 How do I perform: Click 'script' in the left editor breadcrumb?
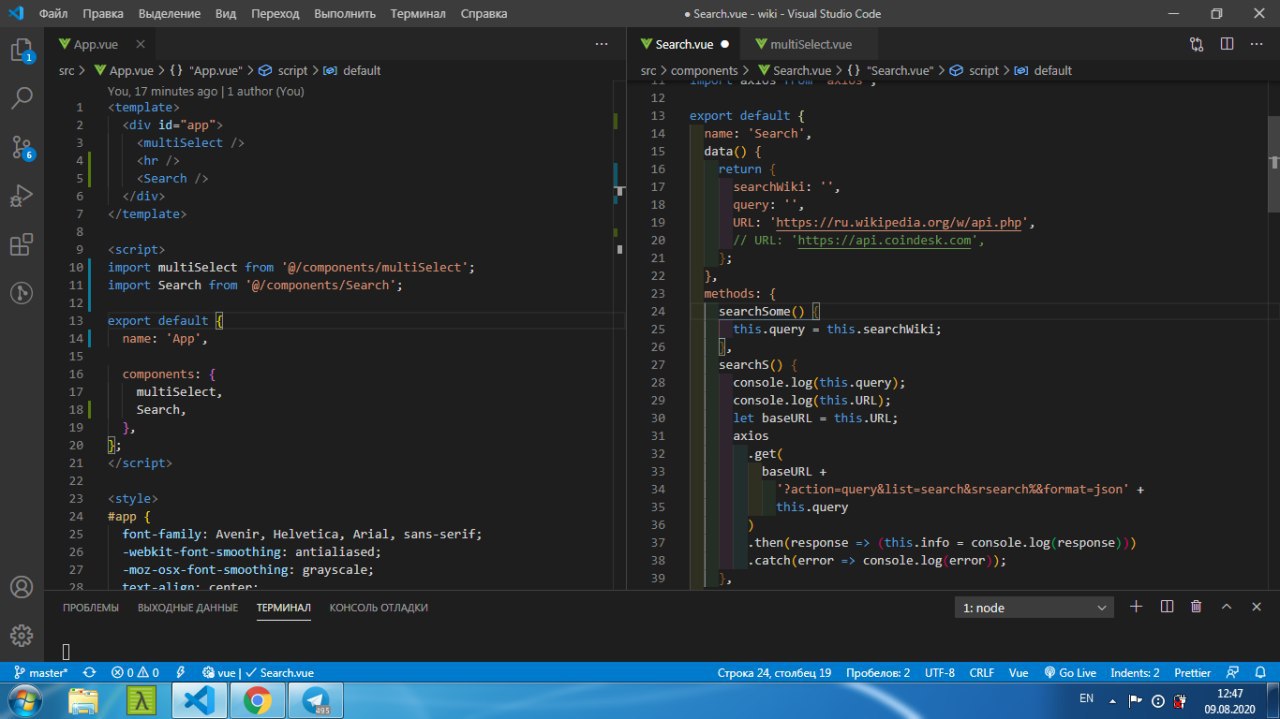(x=292, y=71)
